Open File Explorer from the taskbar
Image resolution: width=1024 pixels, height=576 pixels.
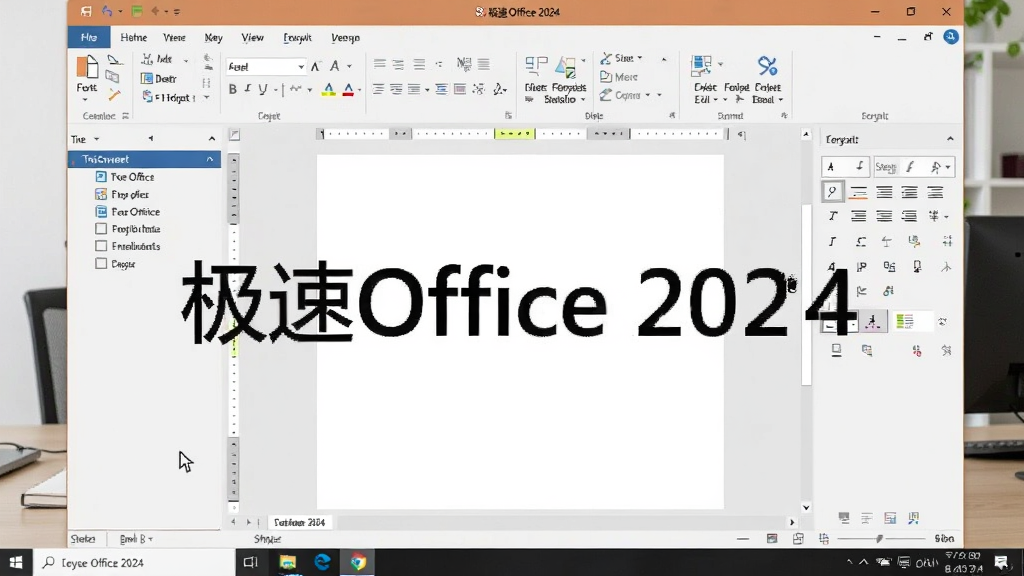(x=287, y=562)
